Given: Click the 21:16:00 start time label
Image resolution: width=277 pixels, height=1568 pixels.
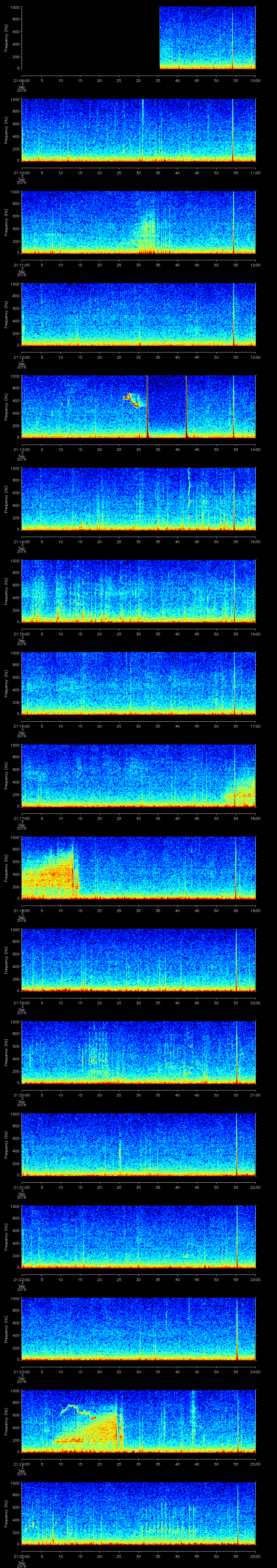Looking at the screenshot, I should [x=21, y=726].
